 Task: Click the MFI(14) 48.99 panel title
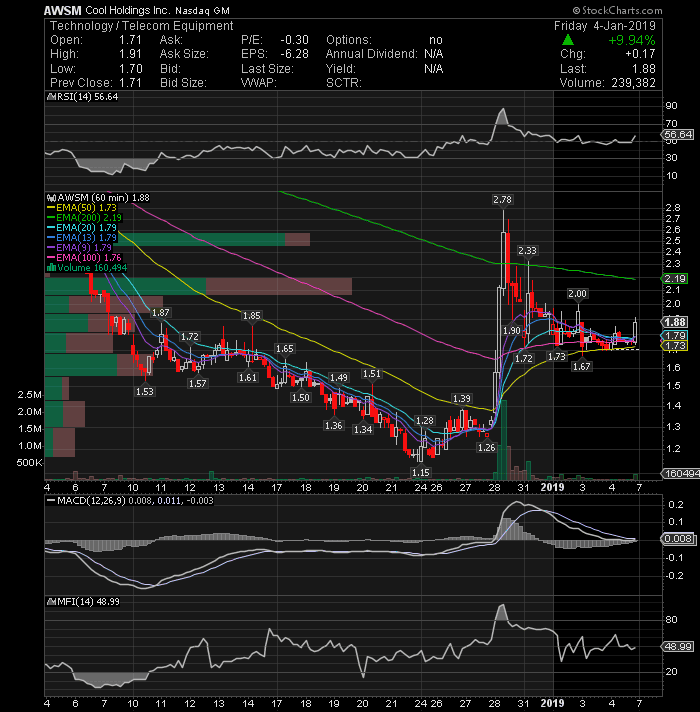click(x=84, y=602)
